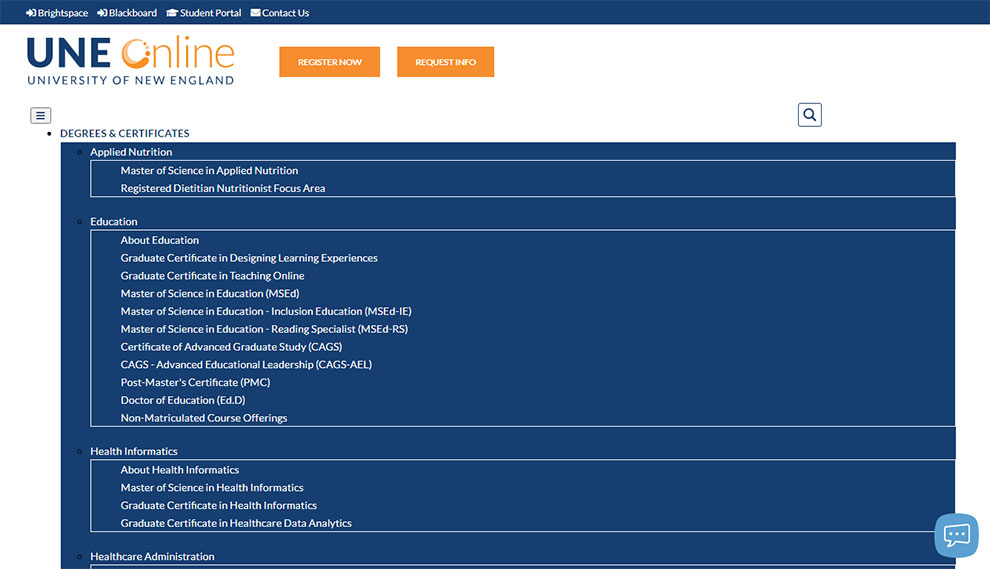Open CAGS Advanced Educational Leadership (CAGS-AEL) link
This screenshot has width=990, height=569.
pos(246,364)
